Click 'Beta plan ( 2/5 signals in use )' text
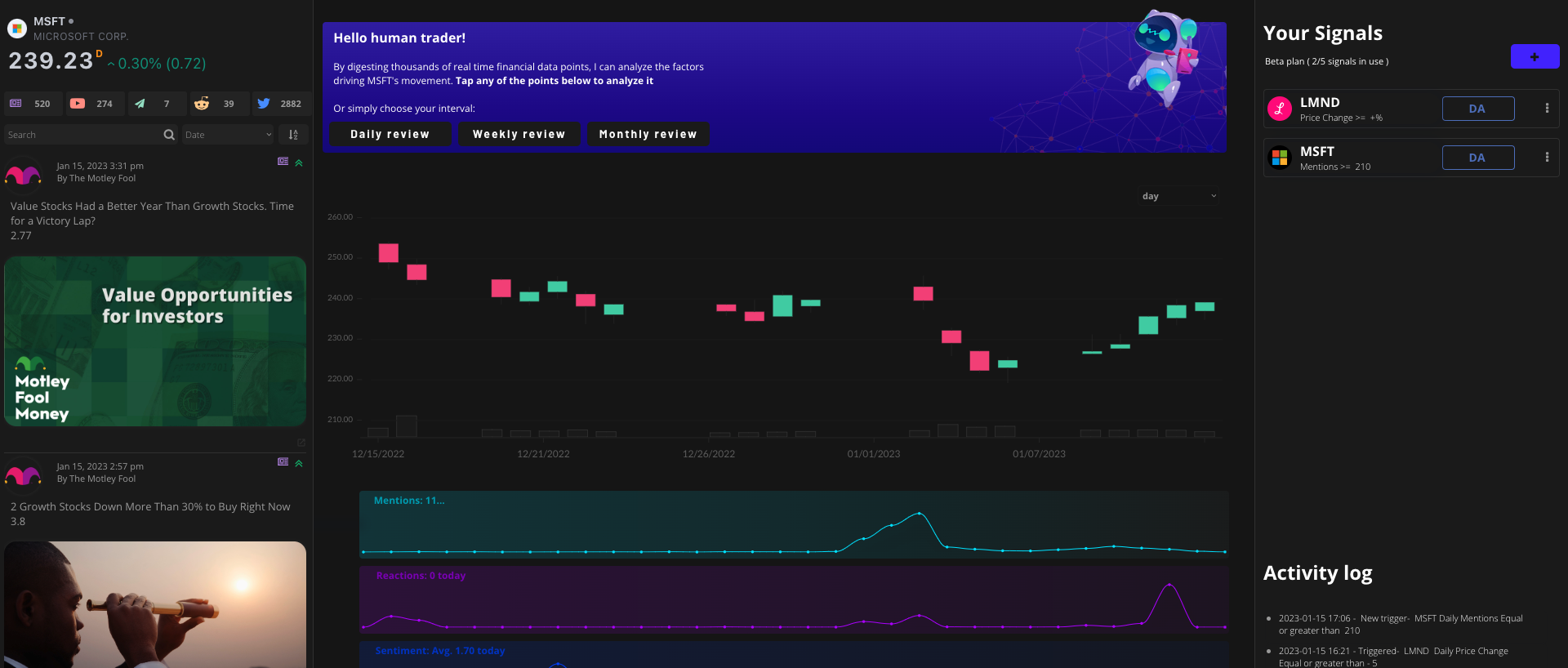This screenshot has width=1568, height=668. (x=1326, y=61)
